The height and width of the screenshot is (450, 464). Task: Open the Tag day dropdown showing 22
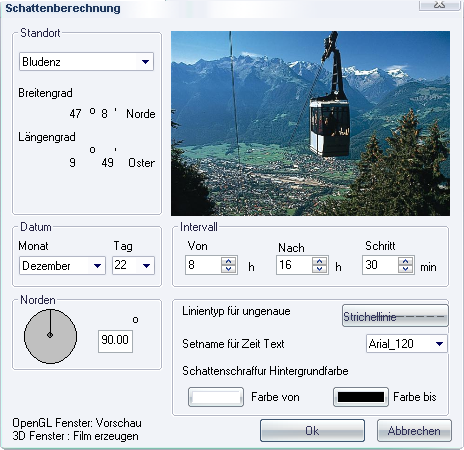(x=133, y=265)
